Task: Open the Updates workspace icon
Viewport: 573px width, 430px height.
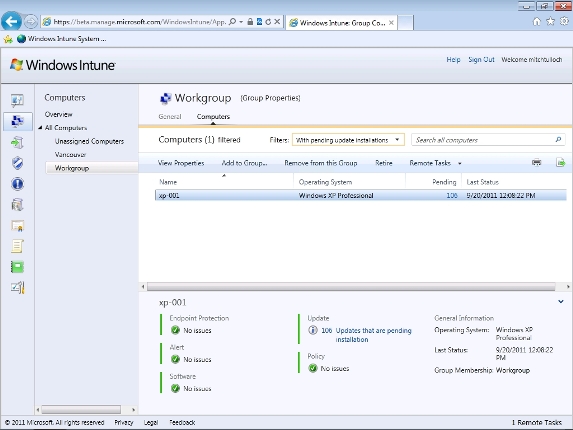Action: pyautogui.click(x=17, y=142)
